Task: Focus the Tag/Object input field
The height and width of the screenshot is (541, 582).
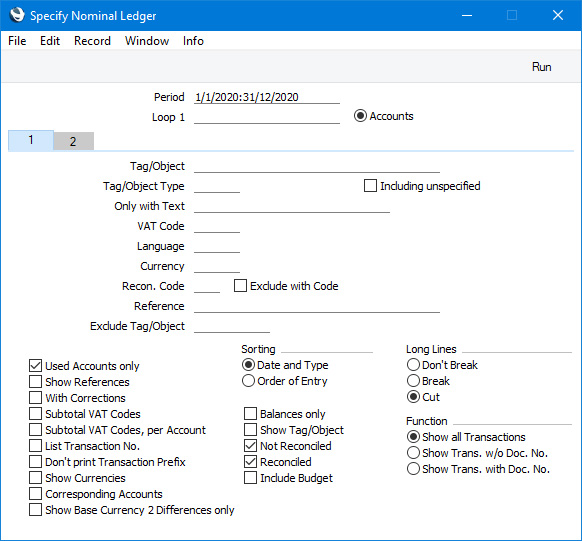Action: point(317,166)
